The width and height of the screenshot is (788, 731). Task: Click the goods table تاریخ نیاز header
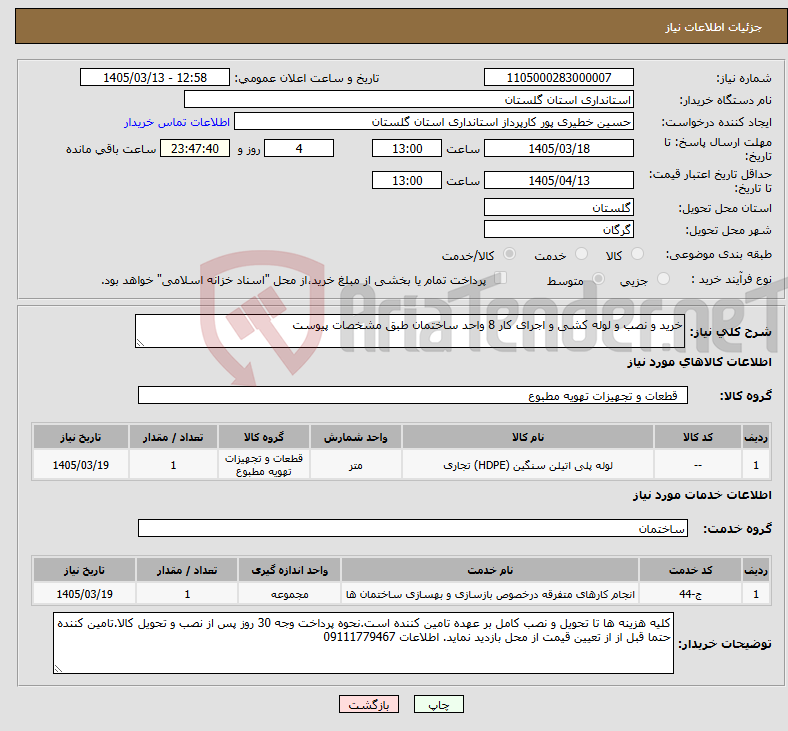click(81, 437)
